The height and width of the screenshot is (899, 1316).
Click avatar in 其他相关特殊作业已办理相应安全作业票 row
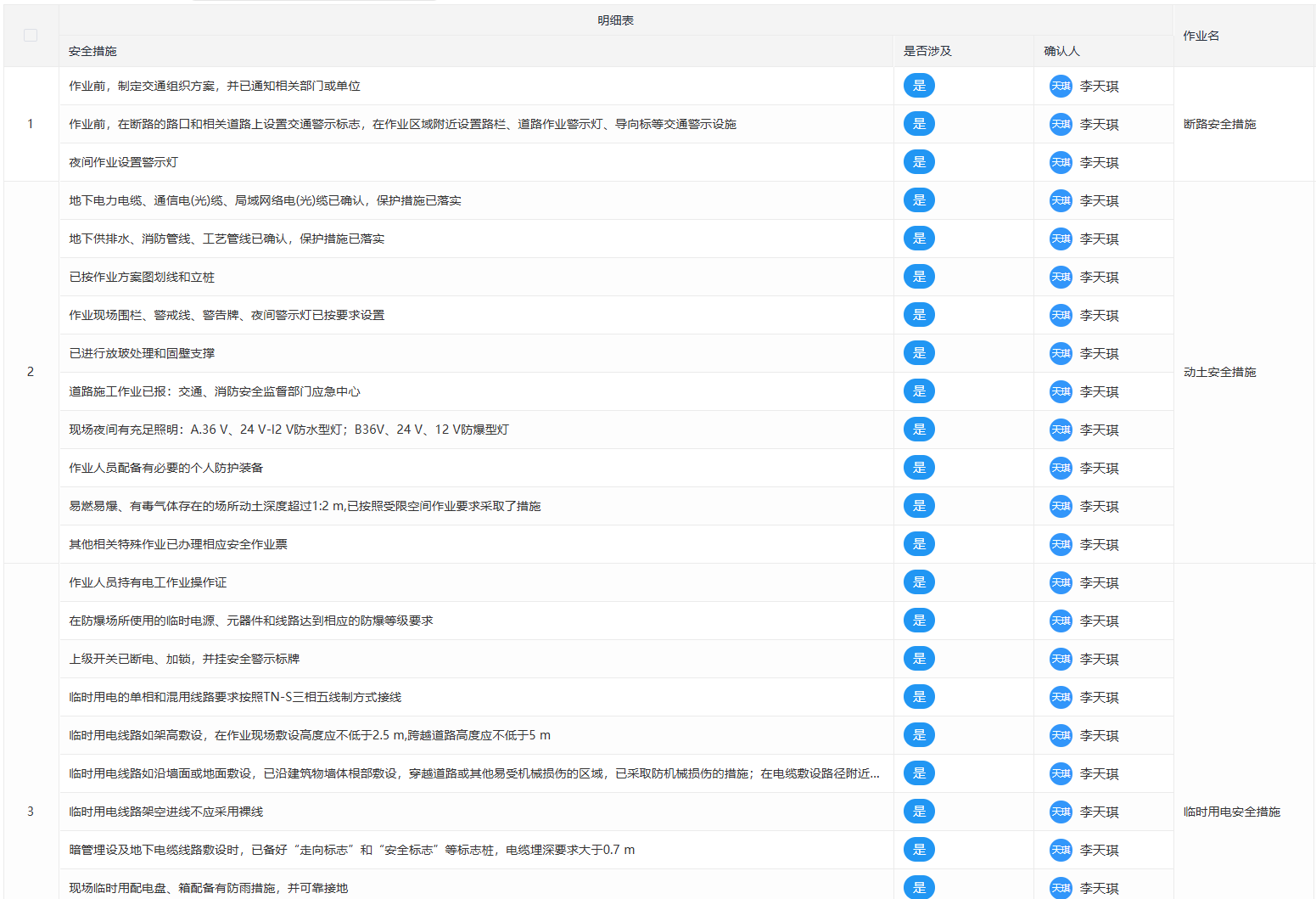point(1061,544)
